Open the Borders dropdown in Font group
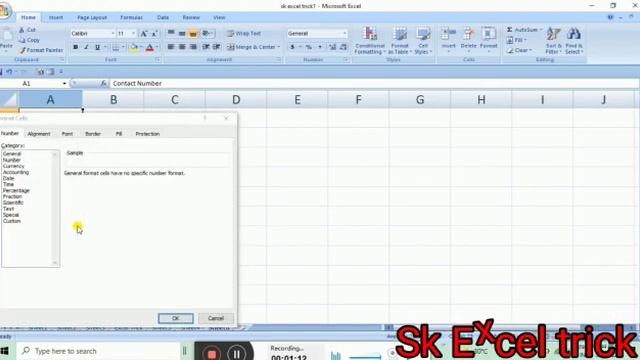This screenshot has width=640, height=360. click(123, 47)
